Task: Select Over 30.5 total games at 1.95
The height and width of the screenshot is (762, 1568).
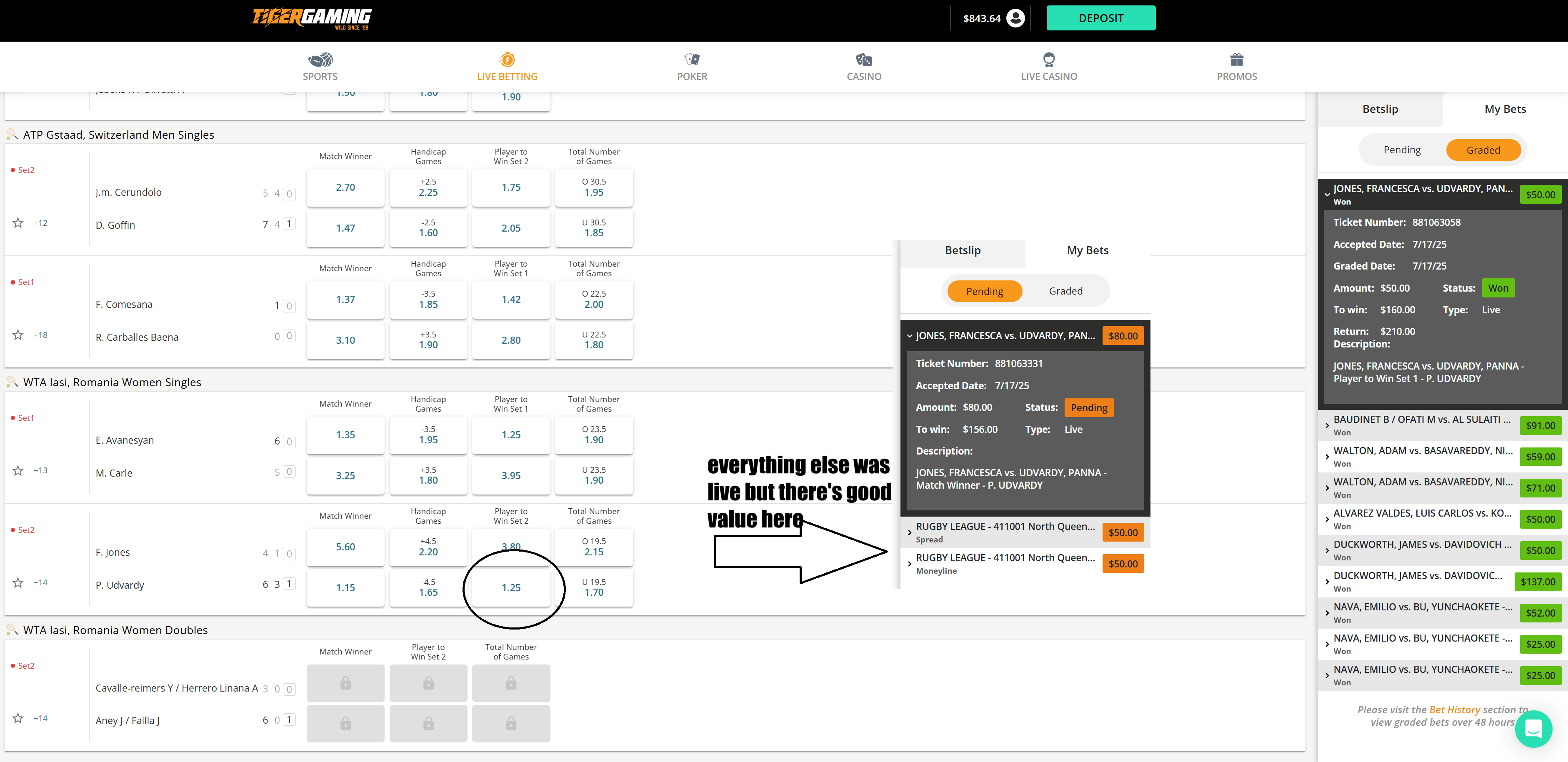Action: [593, 187]
